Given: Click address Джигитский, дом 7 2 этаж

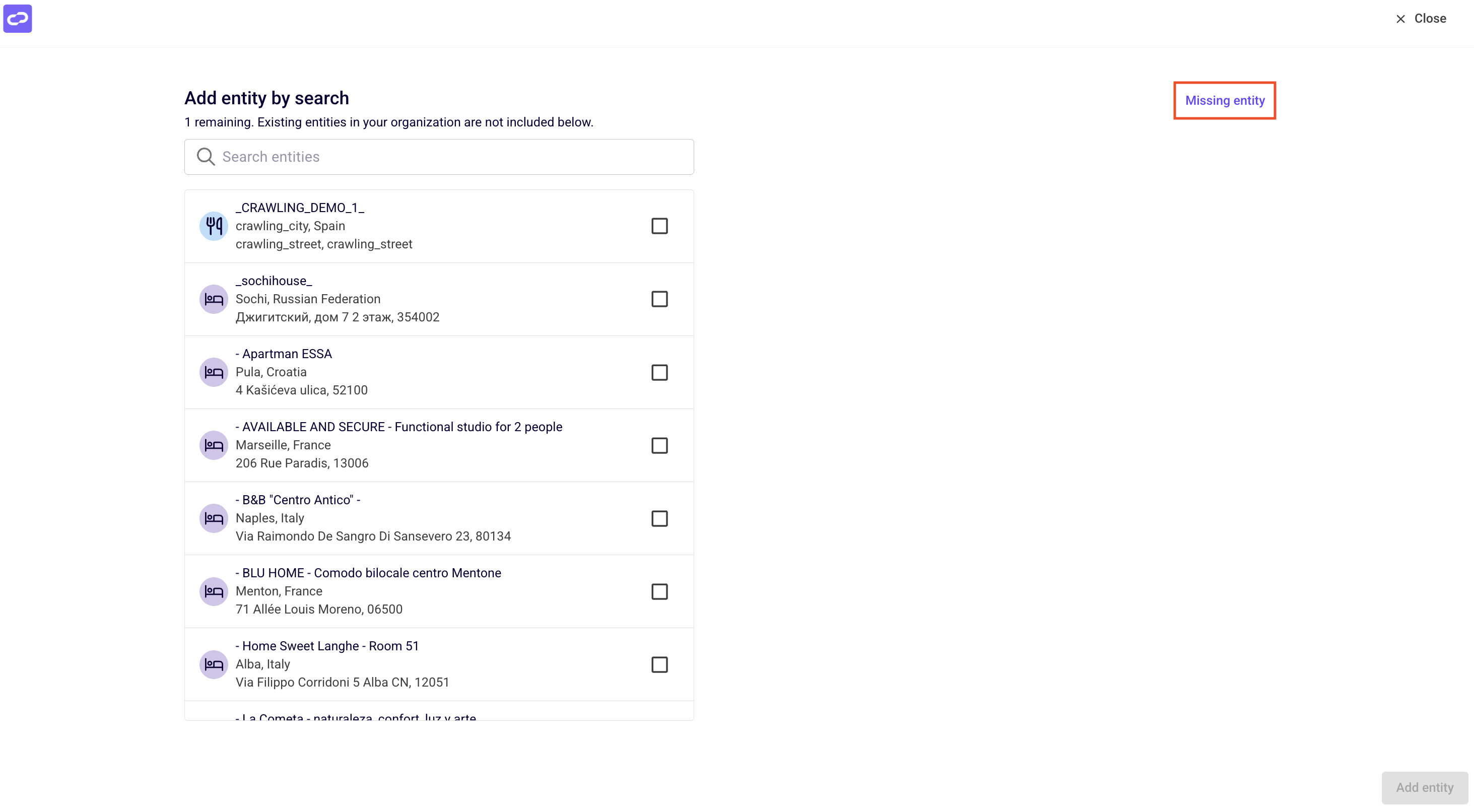Looking at the screenshot, I should click(x=338, y=317).
